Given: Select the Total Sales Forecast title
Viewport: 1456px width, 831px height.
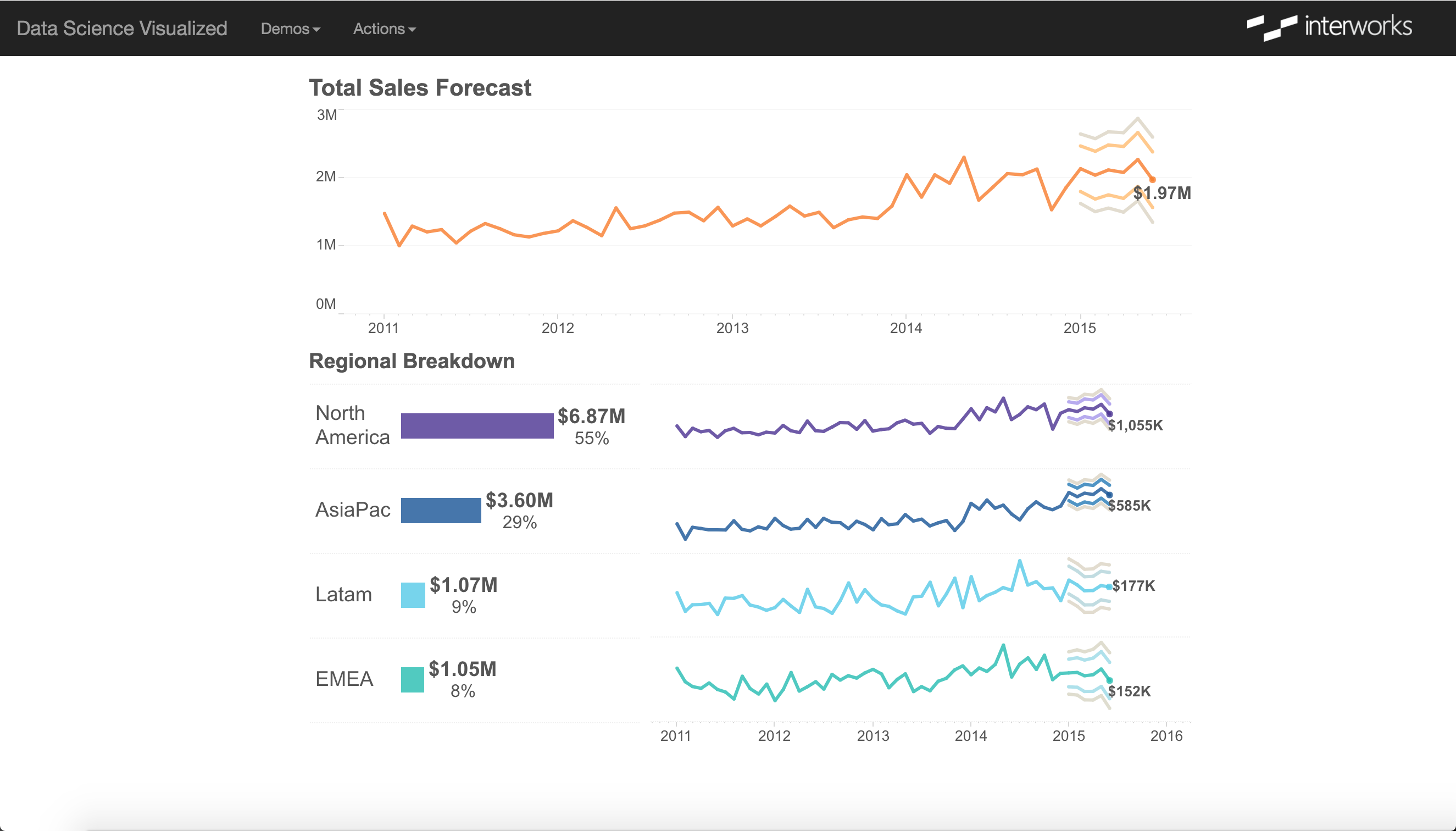Looking at the screenshot, I should pyautogui.click(x=419, y=87).
